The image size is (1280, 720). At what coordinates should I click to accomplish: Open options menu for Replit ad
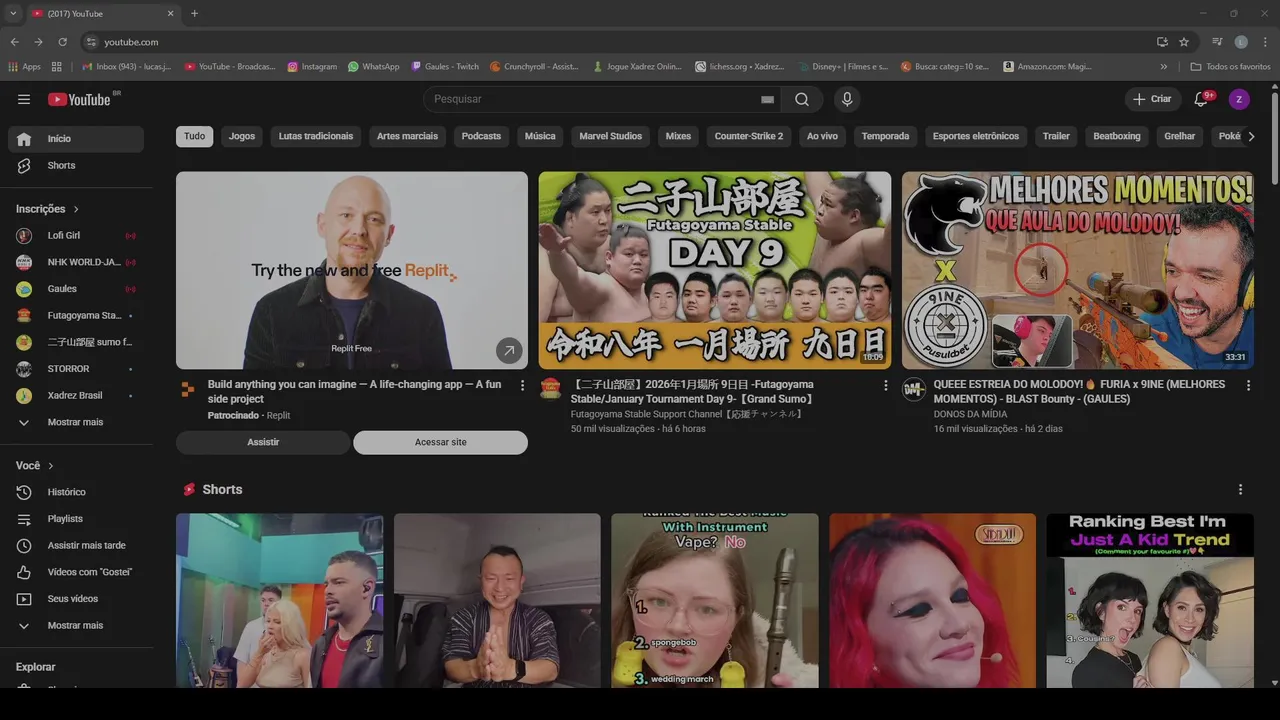(x=522, y=385)
